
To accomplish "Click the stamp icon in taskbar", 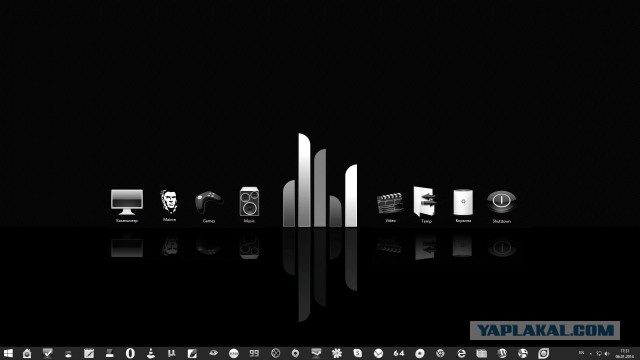I will (109, 353).
